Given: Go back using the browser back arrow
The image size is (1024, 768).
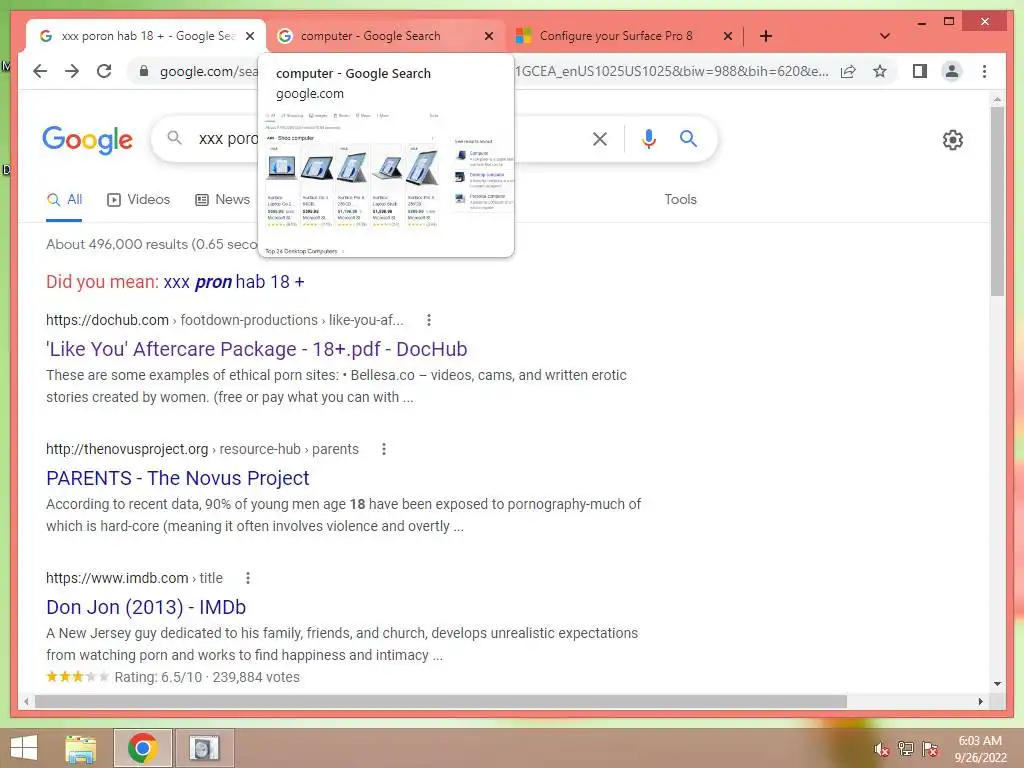Looking at the screenshot, I should 40,71.
